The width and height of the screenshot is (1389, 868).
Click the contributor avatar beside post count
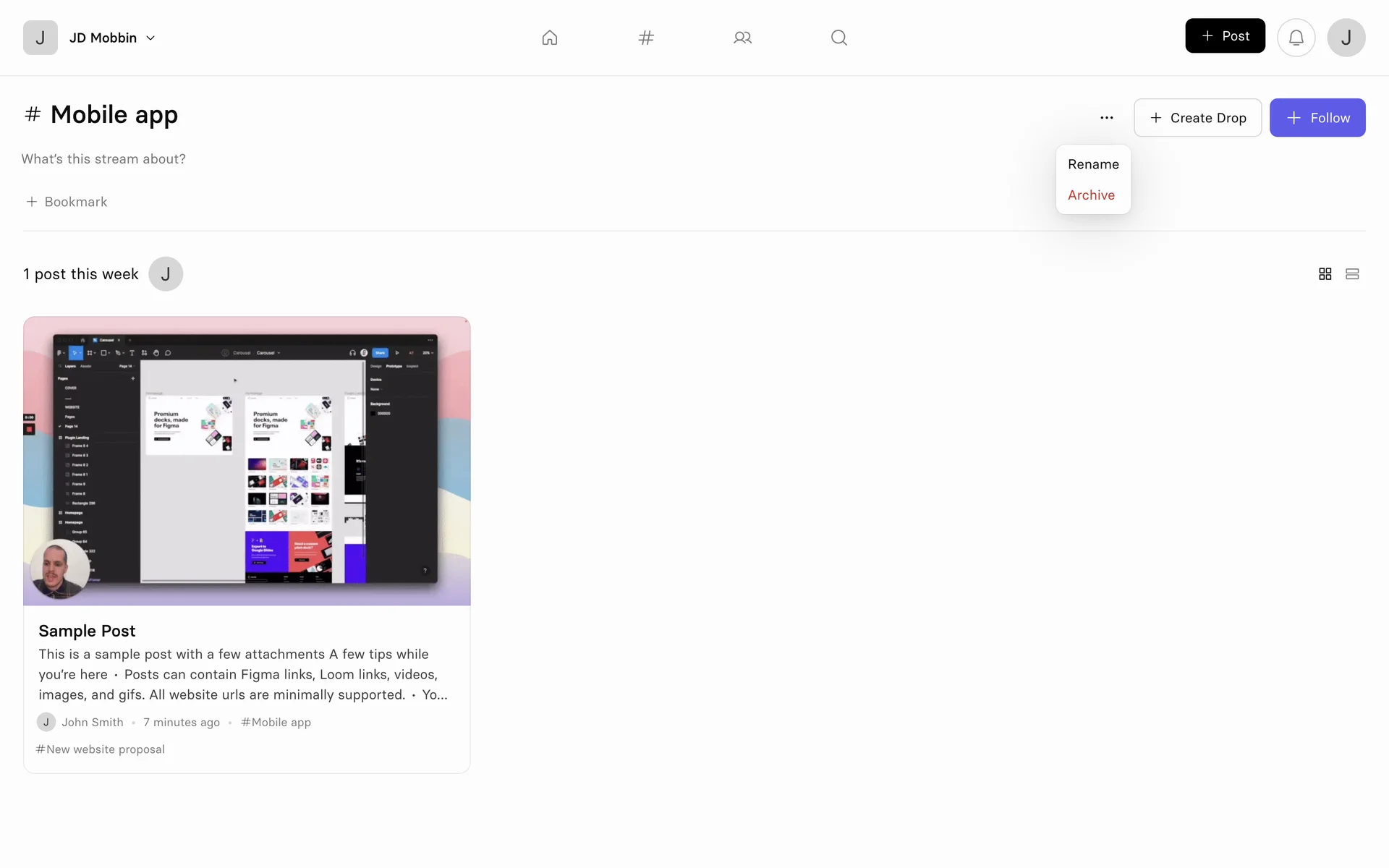click(x=166, y=274)
